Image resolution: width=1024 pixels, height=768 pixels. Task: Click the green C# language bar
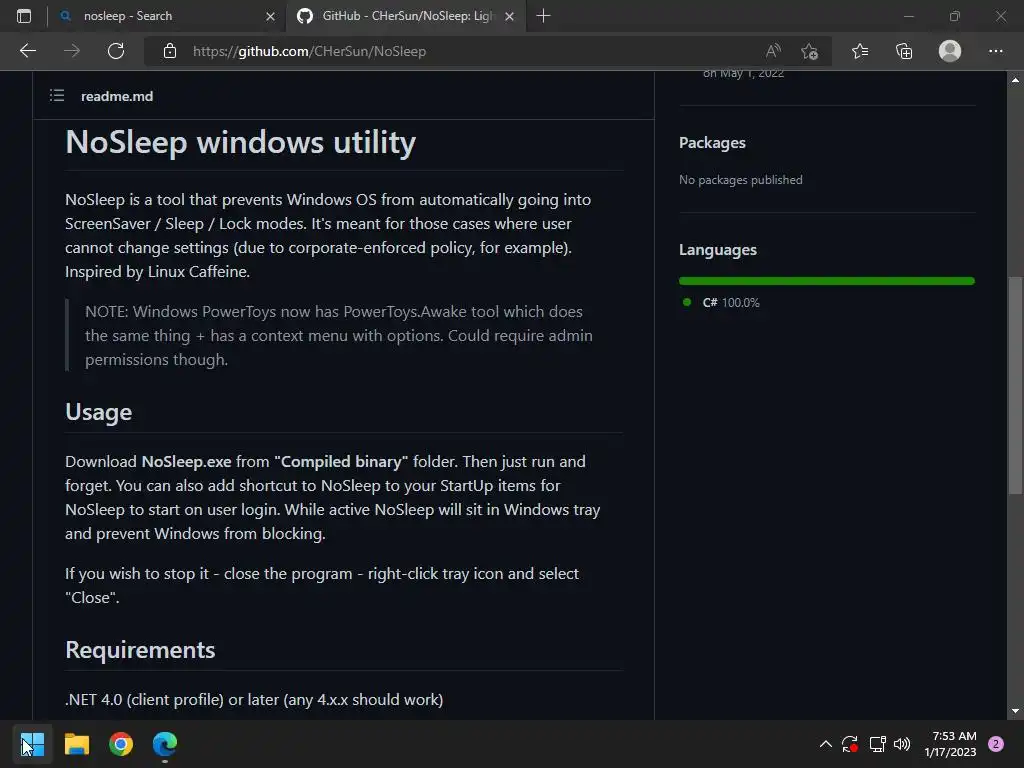click(x=827, y=281)
